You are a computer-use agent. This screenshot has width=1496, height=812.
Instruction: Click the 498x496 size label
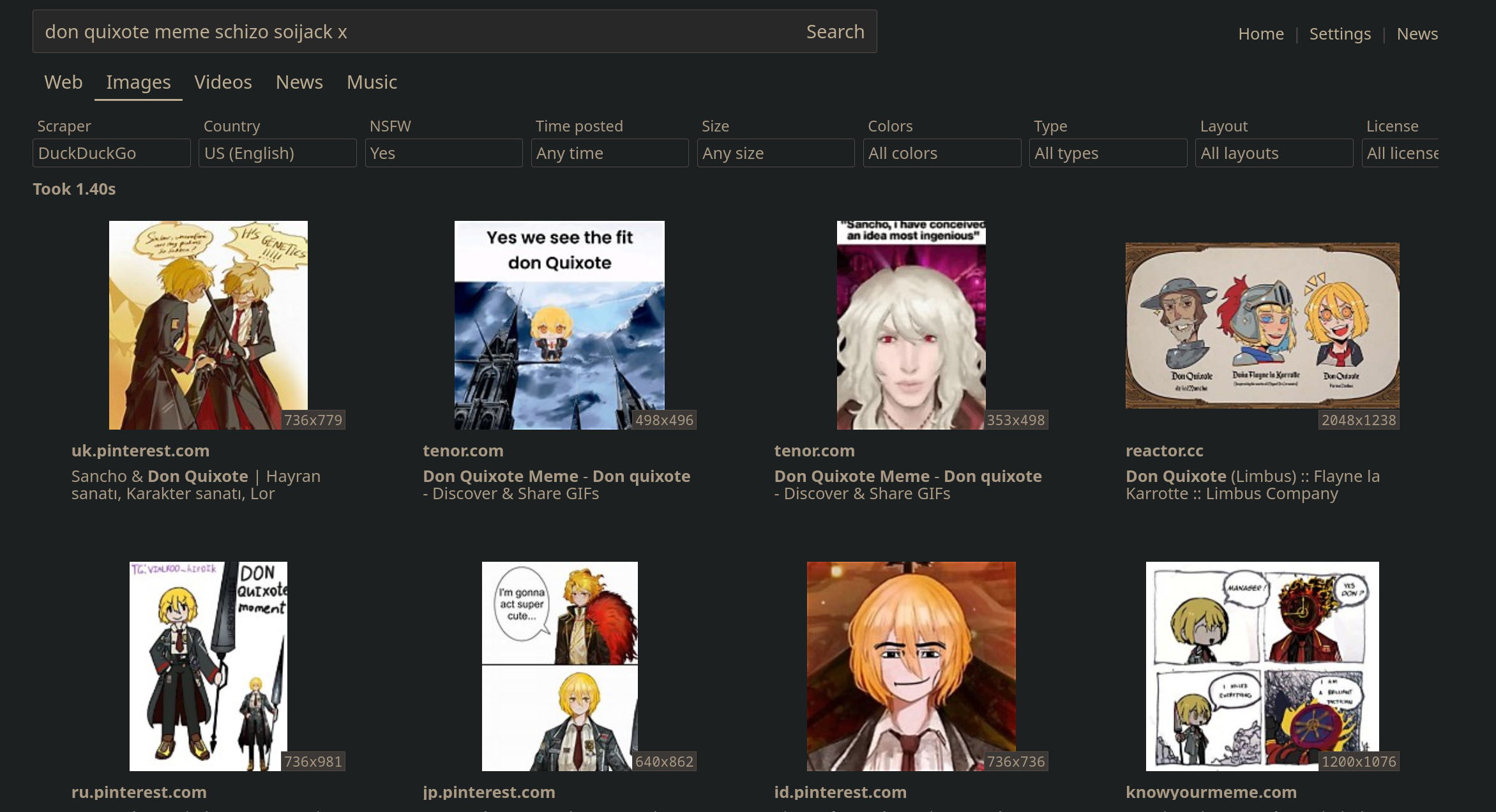click(x=664, y=420)
